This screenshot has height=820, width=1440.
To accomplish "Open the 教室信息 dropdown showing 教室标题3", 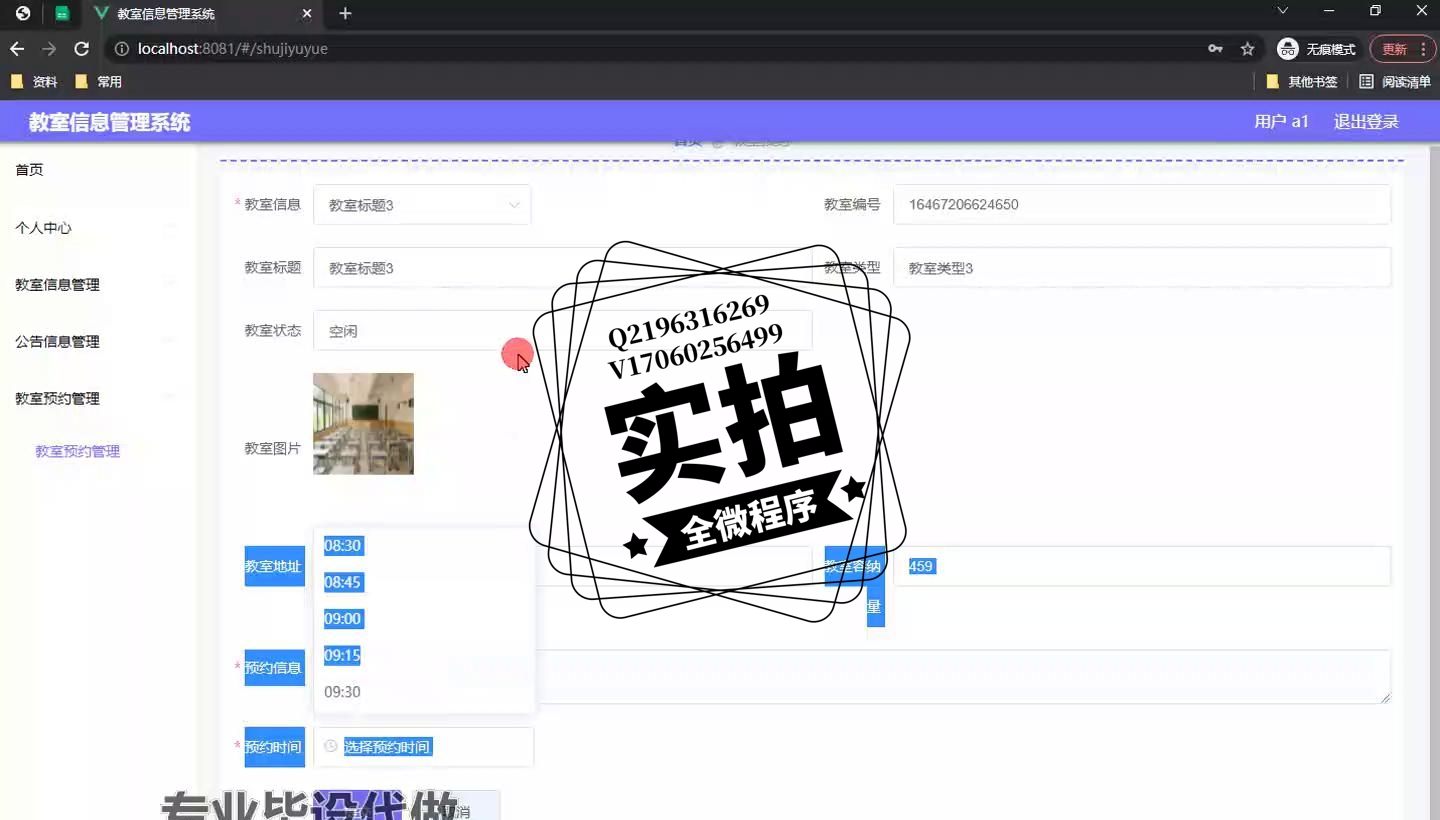I will click(x=422, y=205).
